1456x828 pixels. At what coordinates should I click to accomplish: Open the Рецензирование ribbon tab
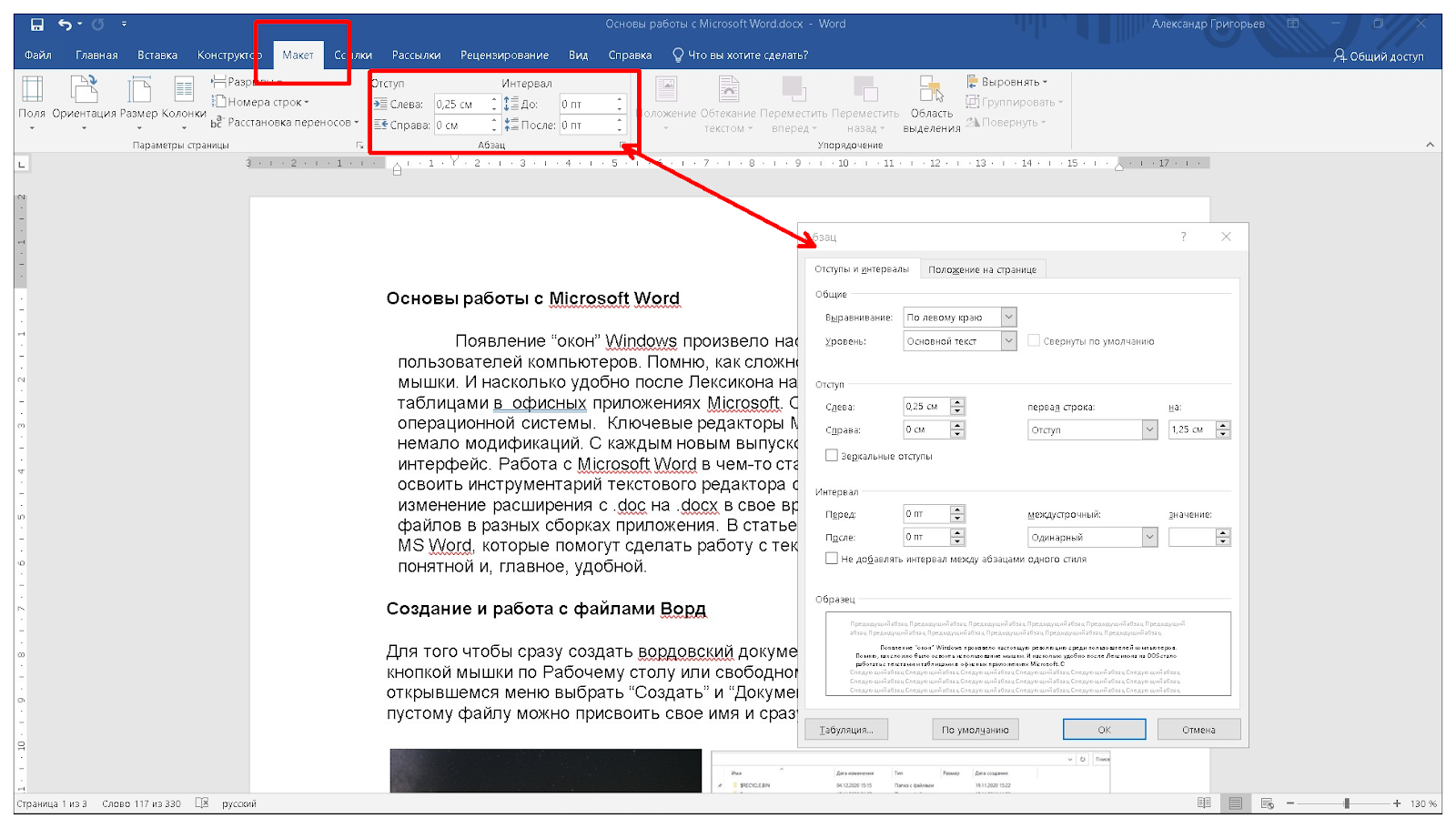(x=504, y=56)
